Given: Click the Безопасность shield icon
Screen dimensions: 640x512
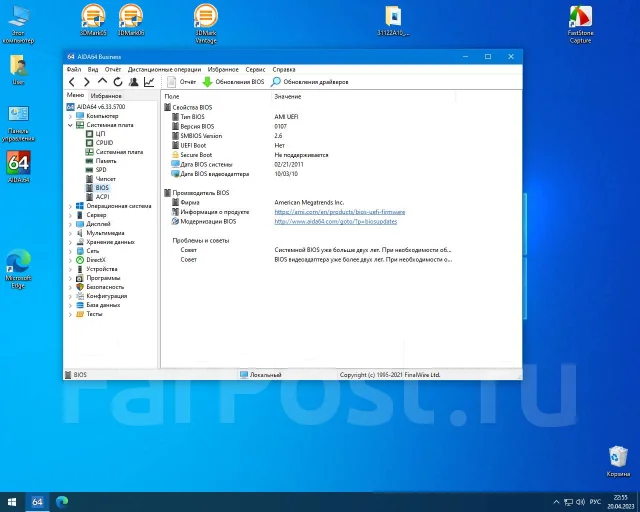Looking at the screenshot, I should [x=80, y=287].
